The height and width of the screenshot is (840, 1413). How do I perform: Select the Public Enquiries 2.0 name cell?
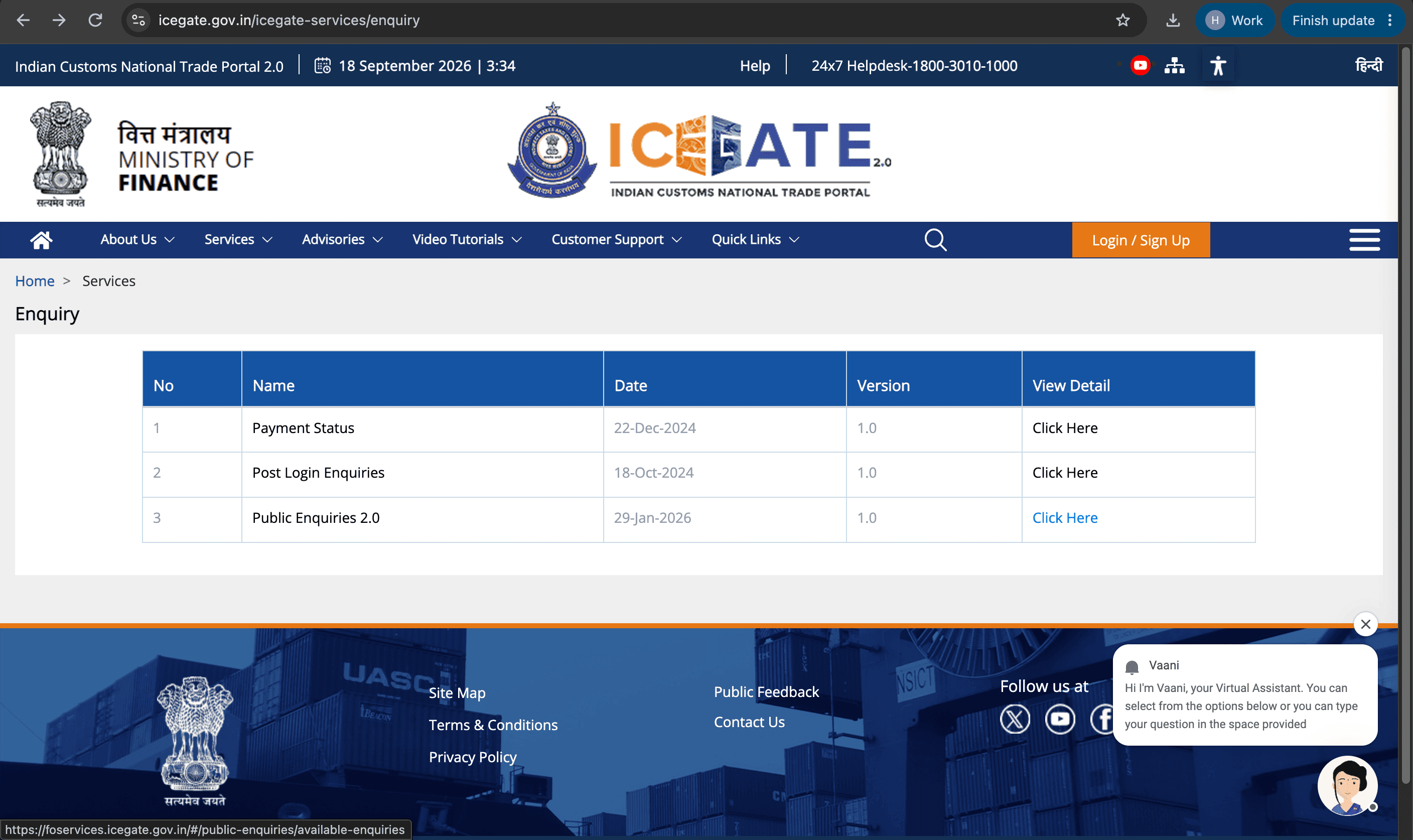(422, 519)
